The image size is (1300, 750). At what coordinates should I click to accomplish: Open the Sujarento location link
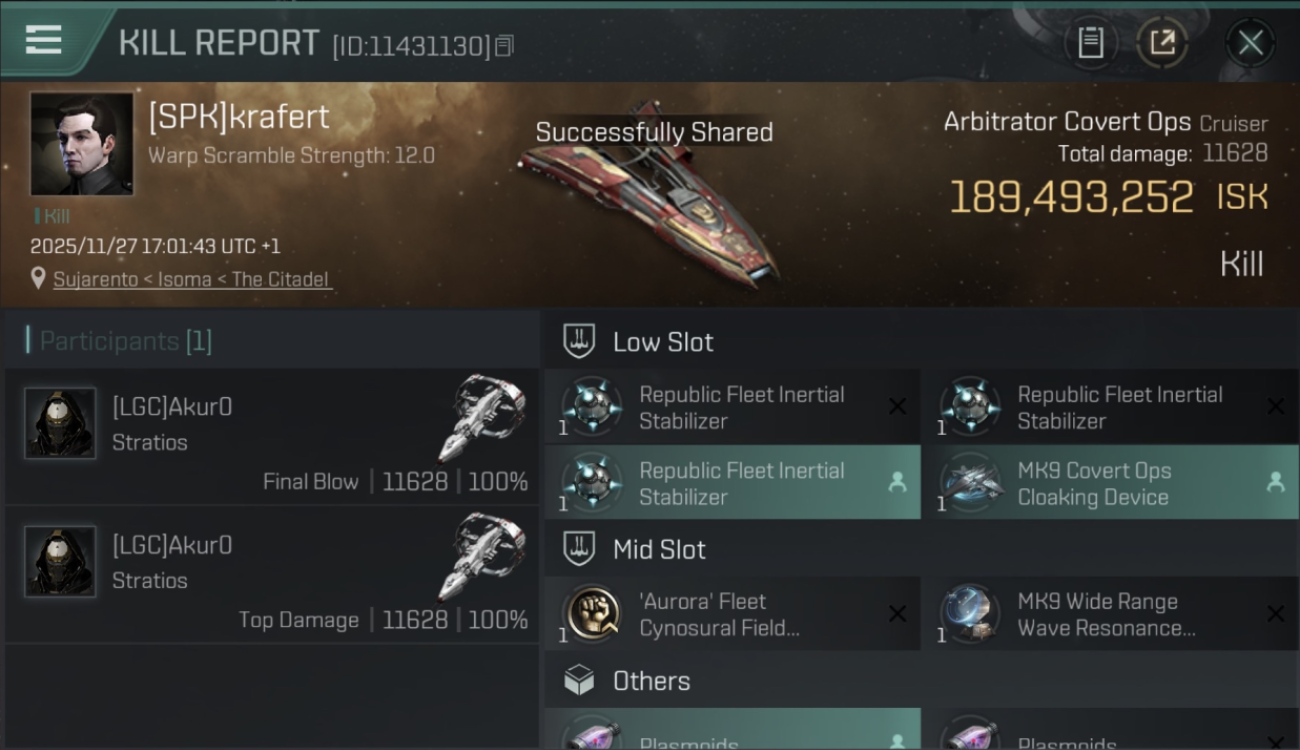191,279
